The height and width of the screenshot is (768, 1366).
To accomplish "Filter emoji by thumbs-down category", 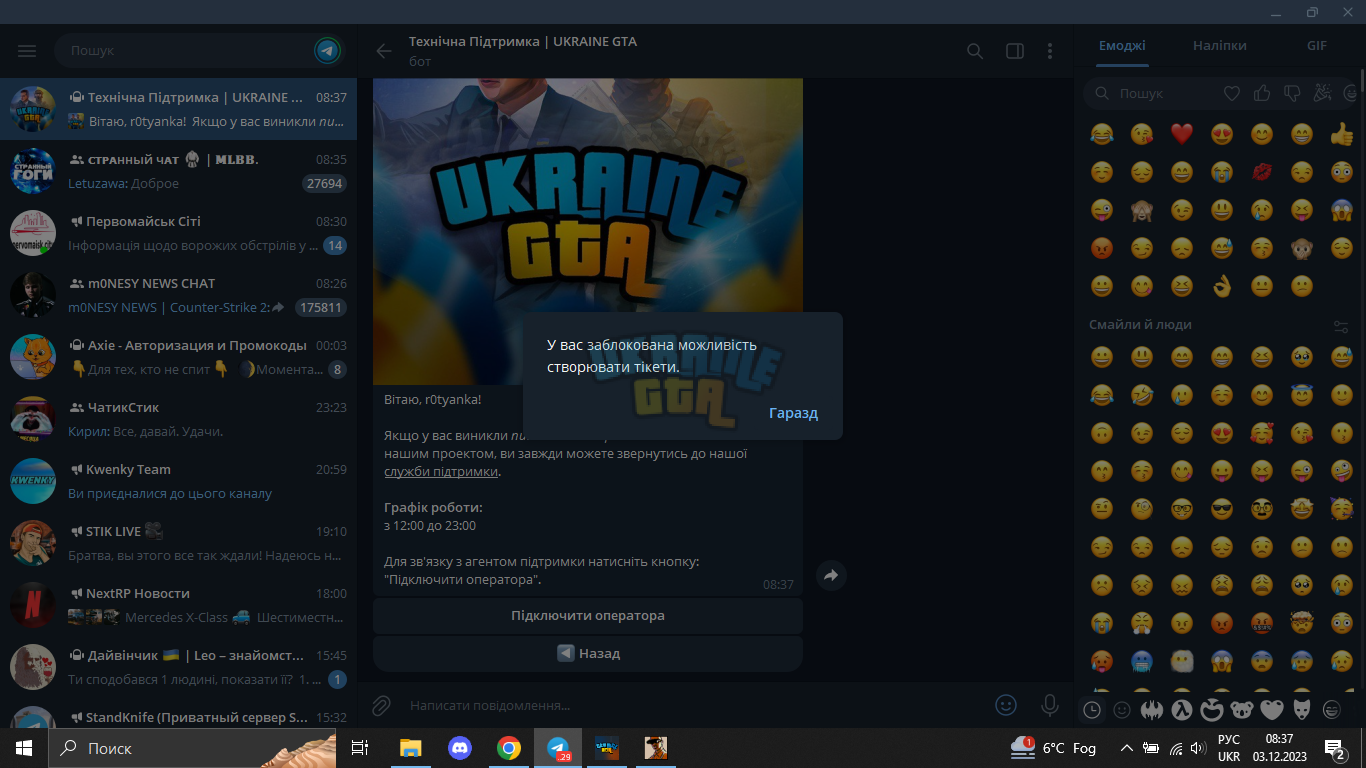I will (1292, 93).
